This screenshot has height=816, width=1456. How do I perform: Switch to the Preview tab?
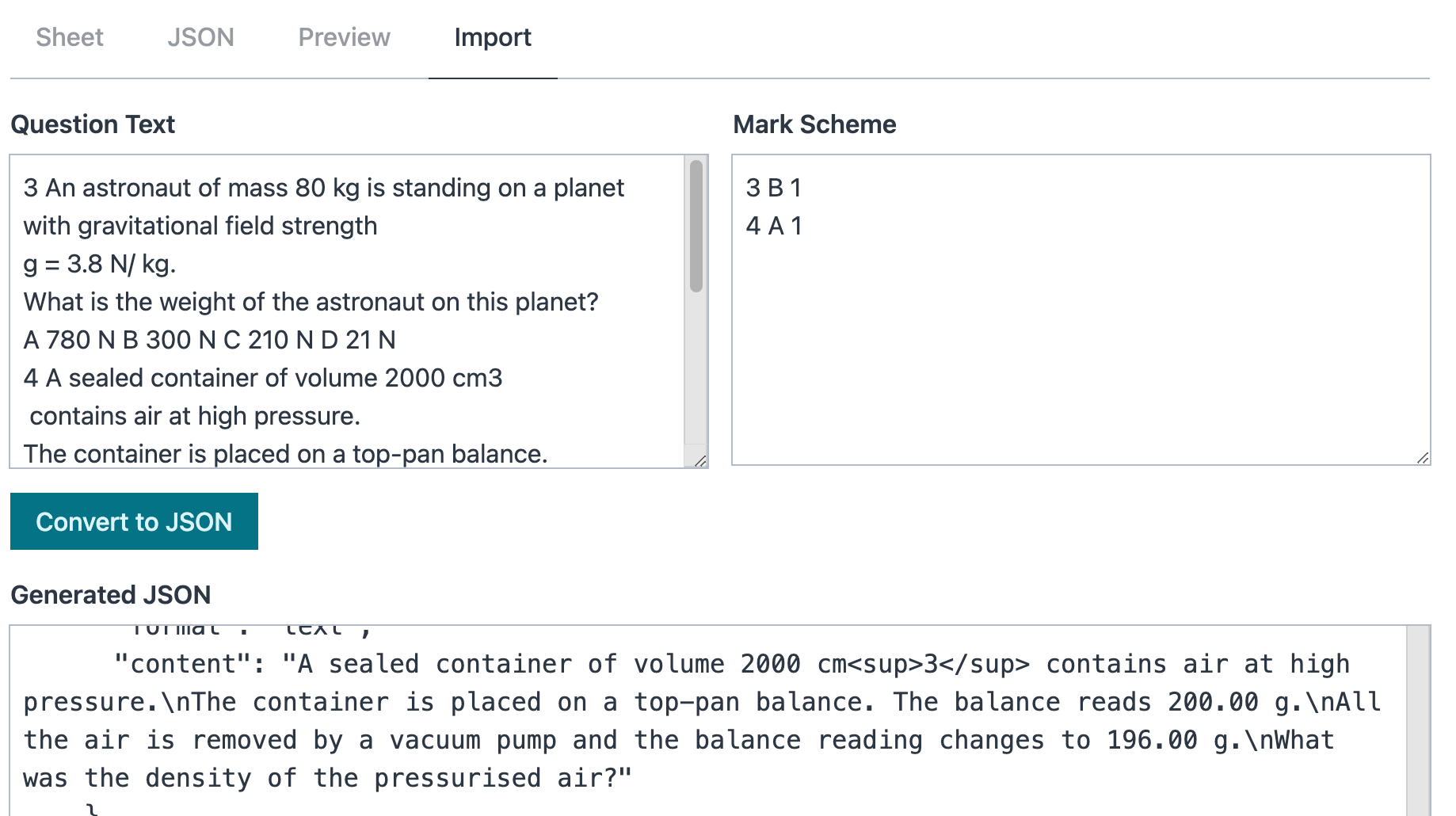coord(343,37)
